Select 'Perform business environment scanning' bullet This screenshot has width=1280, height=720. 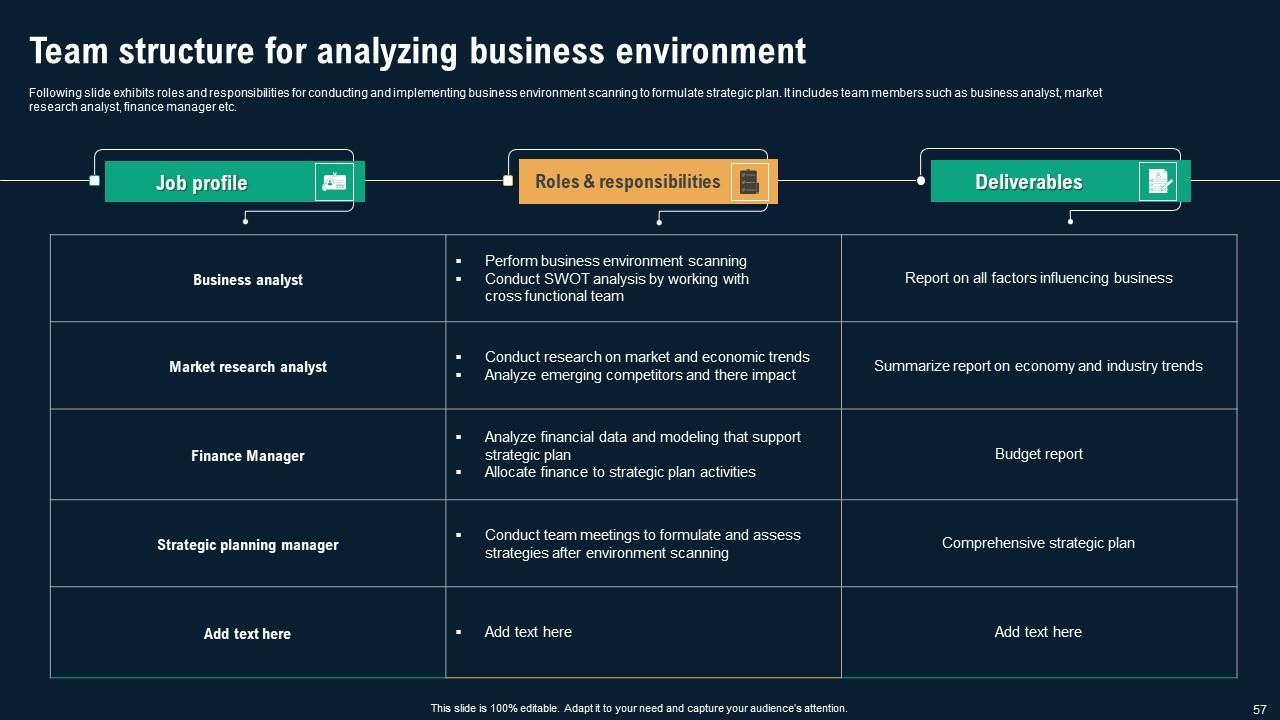(615, 261)
